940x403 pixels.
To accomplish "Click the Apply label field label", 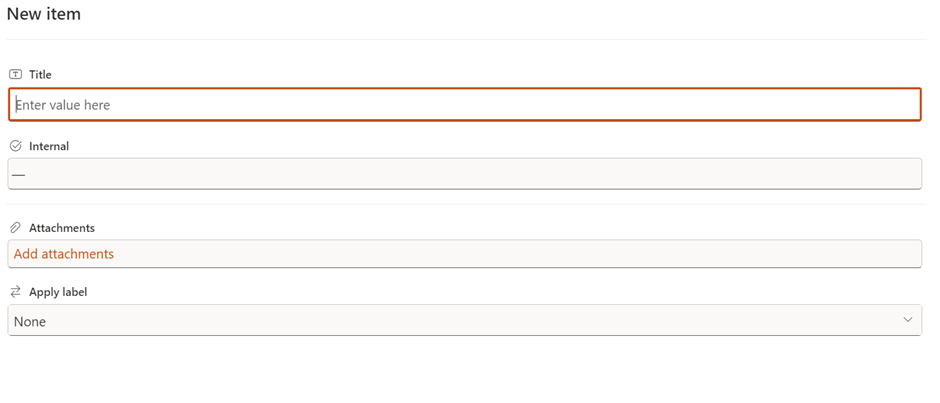I will pyautogui.click(x=58, y=292).
